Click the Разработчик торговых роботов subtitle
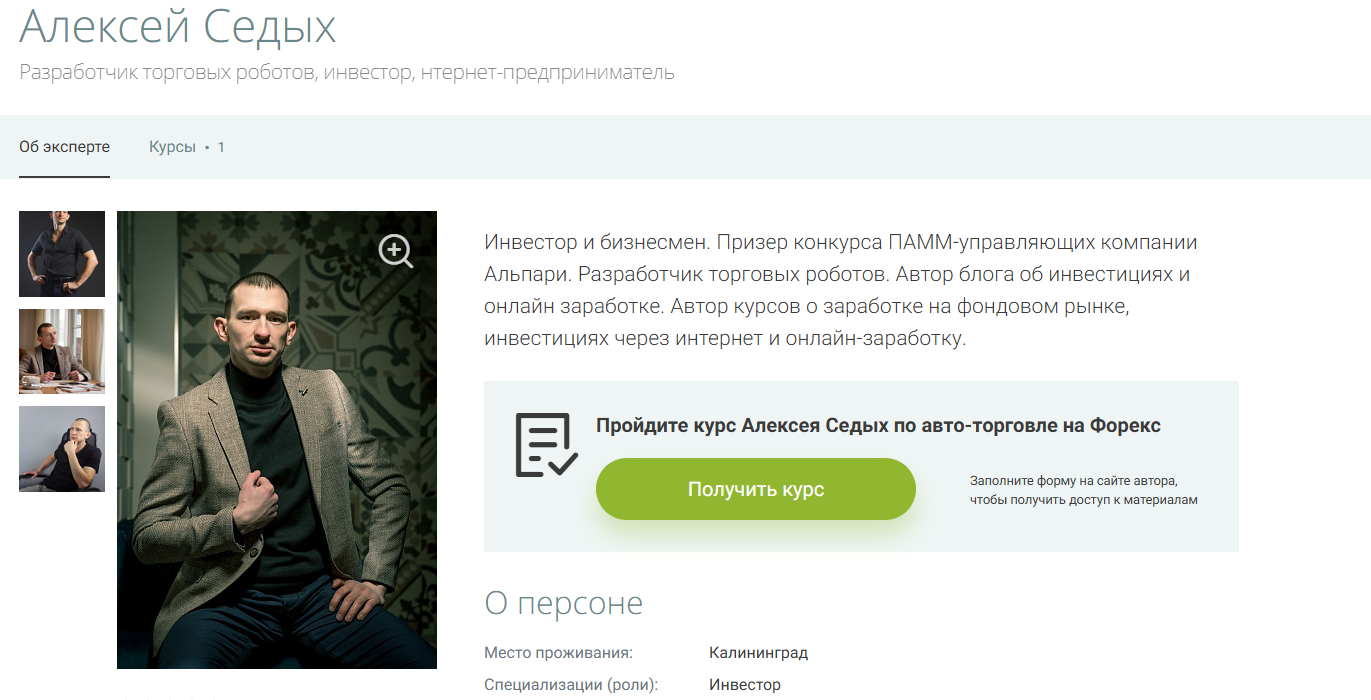 click(x=347, y=72)
